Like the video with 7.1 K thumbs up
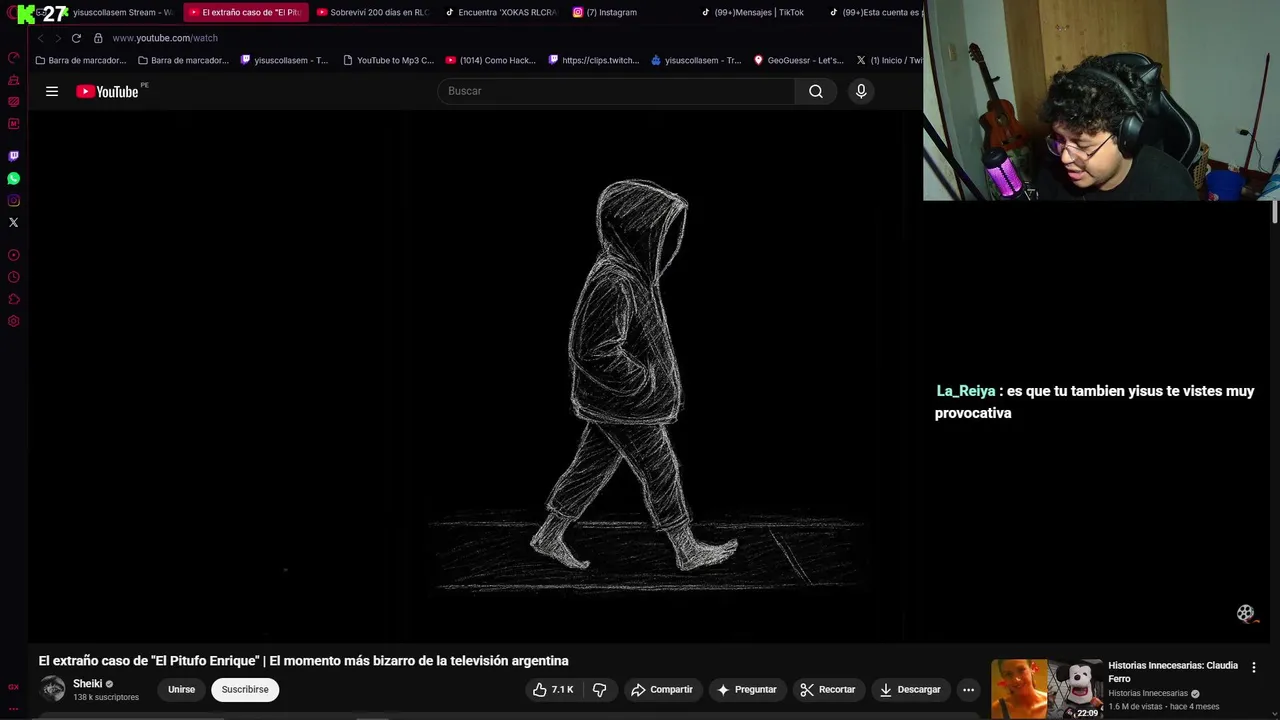The height and width of the screenshot is (720, 1280). point(553,689)
